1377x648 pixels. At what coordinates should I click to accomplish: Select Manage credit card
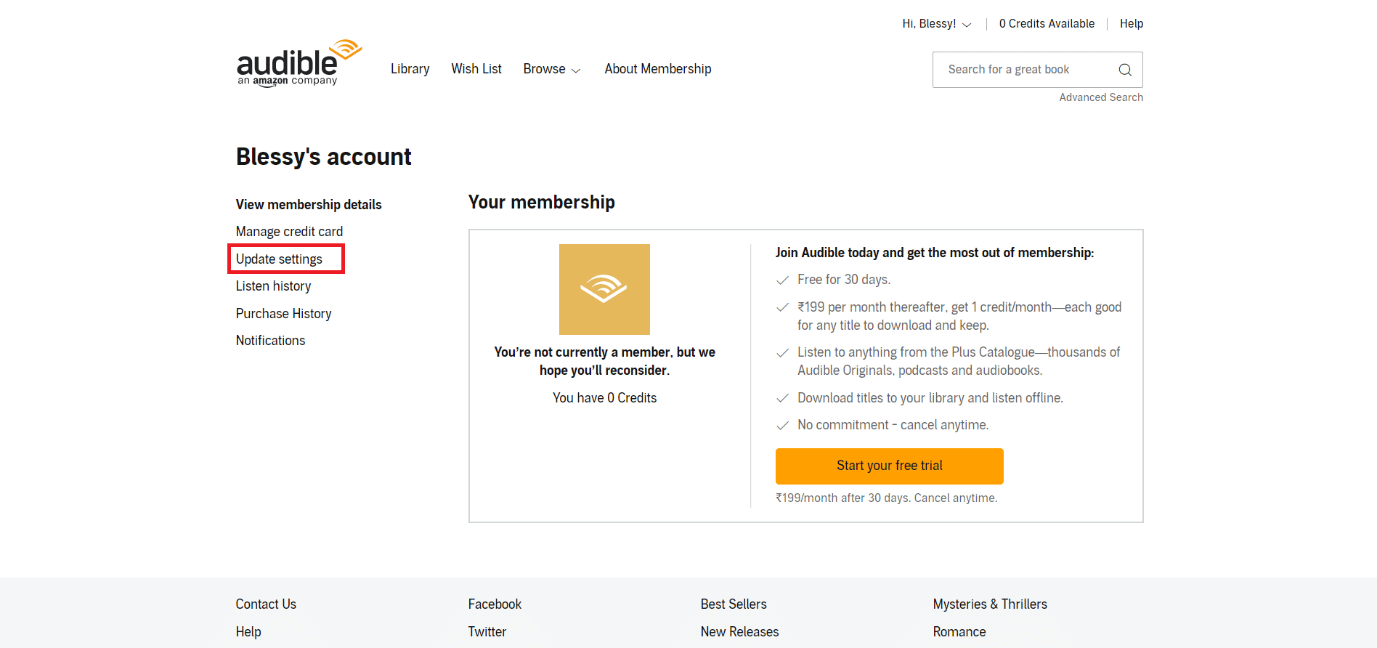pos(289,231)
